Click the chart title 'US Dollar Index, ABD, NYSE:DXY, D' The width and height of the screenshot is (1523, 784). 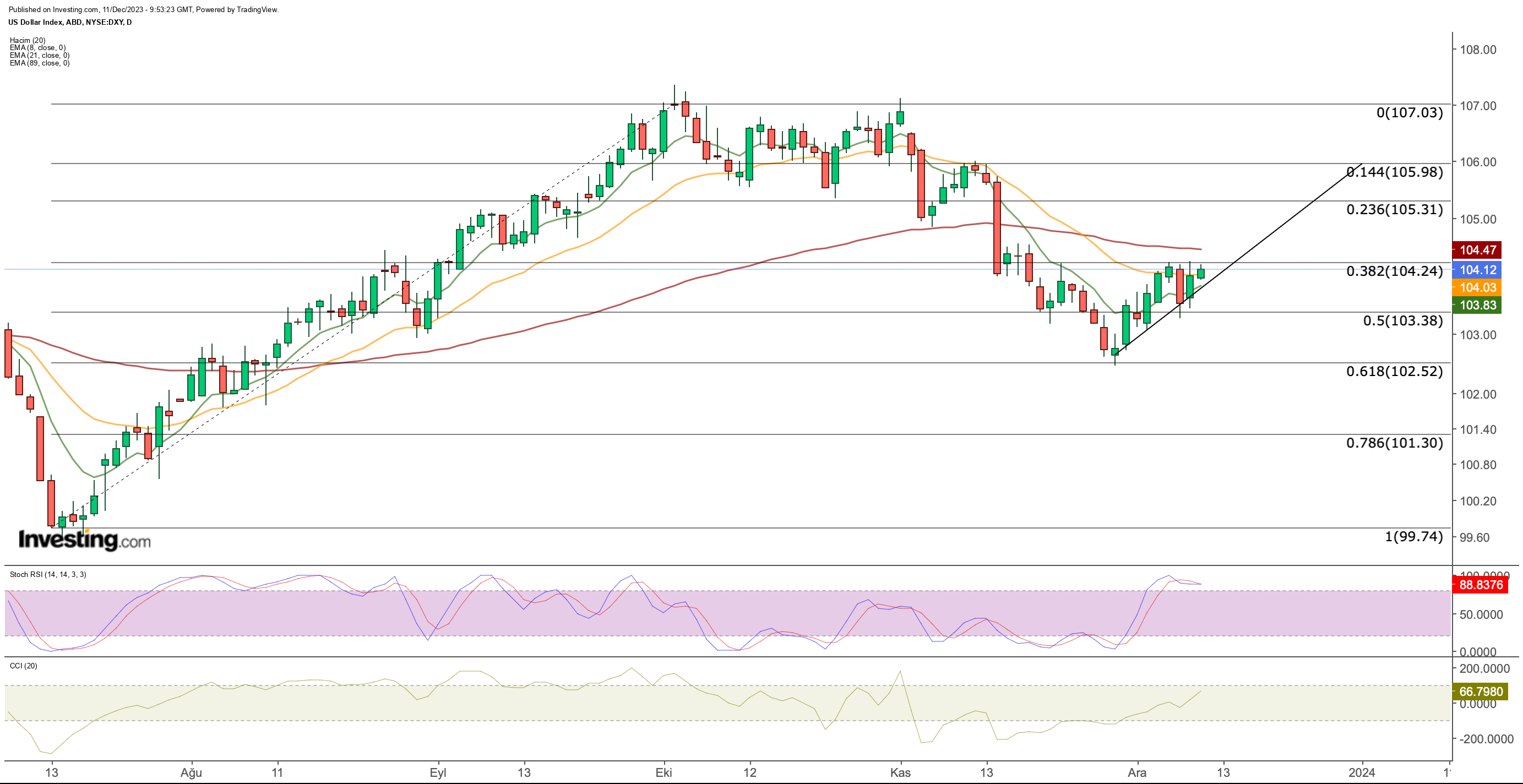pyautogui.click(x=70, y=23)
